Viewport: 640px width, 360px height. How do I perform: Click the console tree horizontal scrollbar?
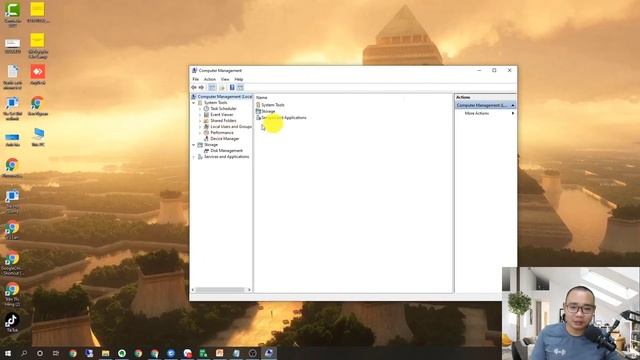tap(220, 290)
